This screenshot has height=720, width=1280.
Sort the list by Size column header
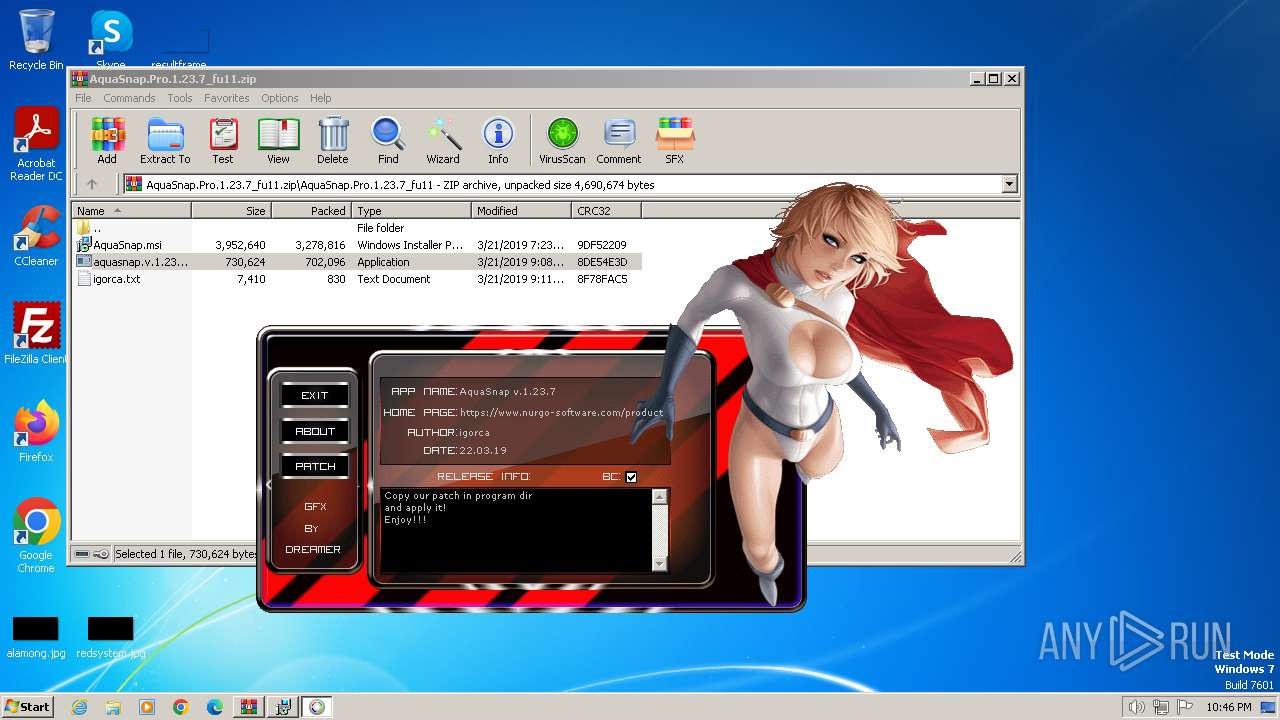click(231, 211)
